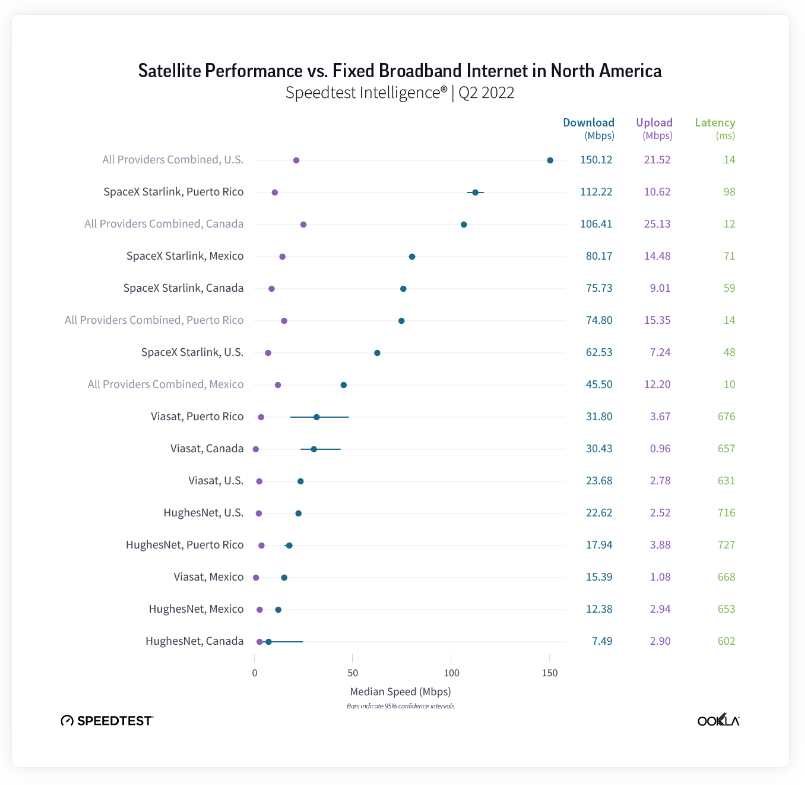Click the Viasat, Puerto Rico download data point
This screenshot has width=805, height=785.
click(x=317, y=417)
